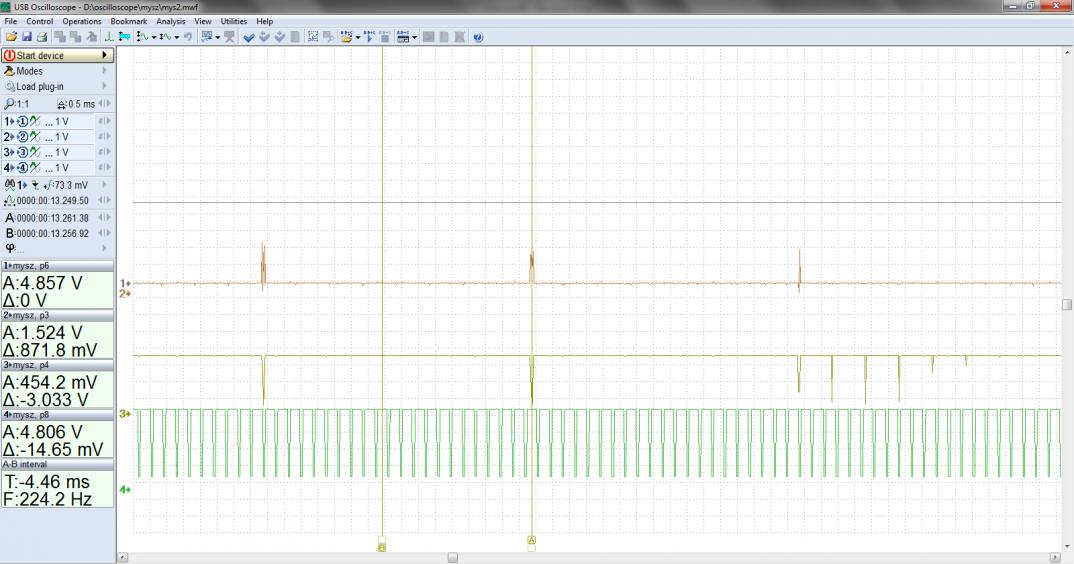Select cursor A marker at the graph bottom

click(531, 540)
